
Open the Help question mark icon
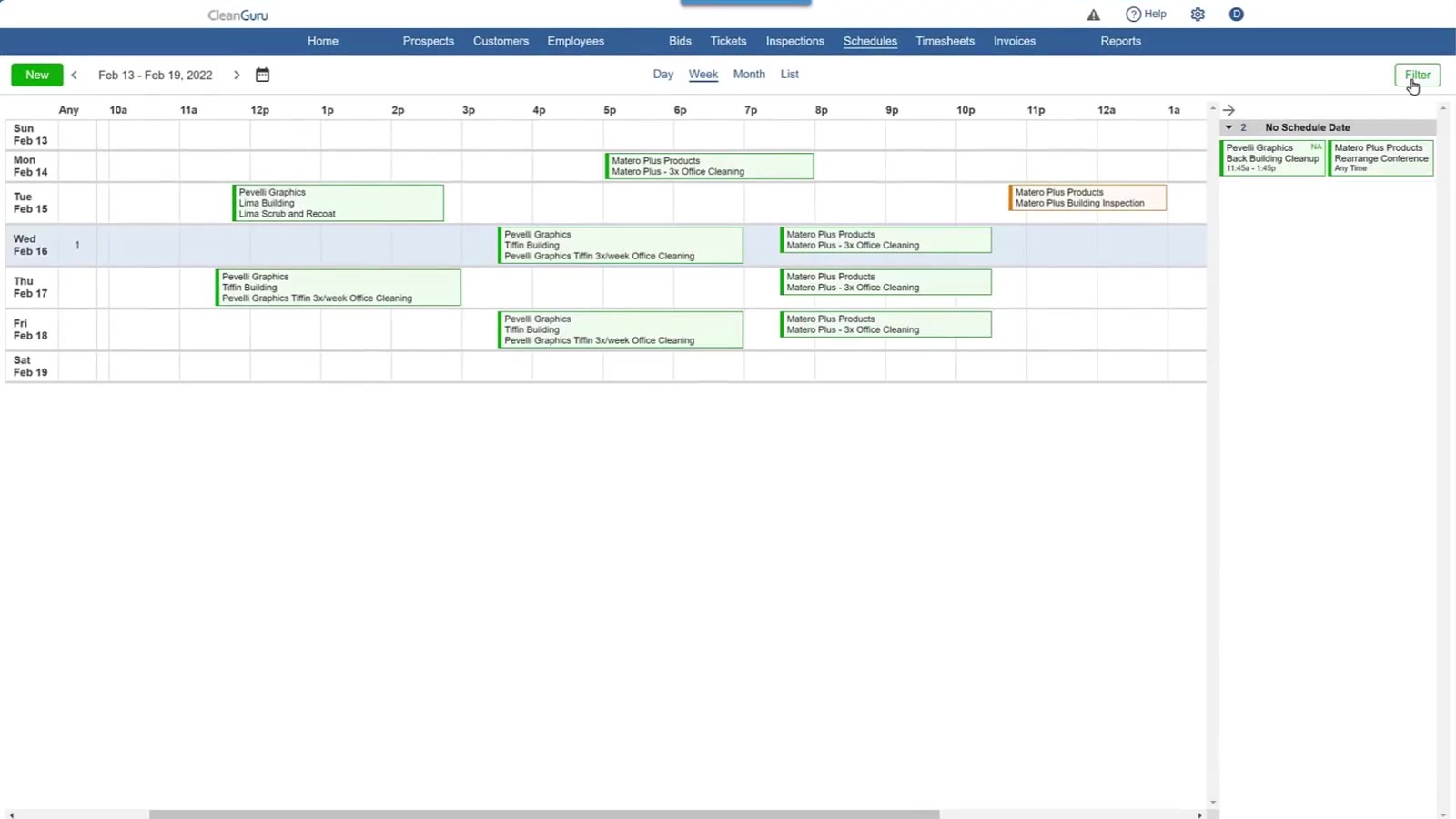coord(1133,15)
